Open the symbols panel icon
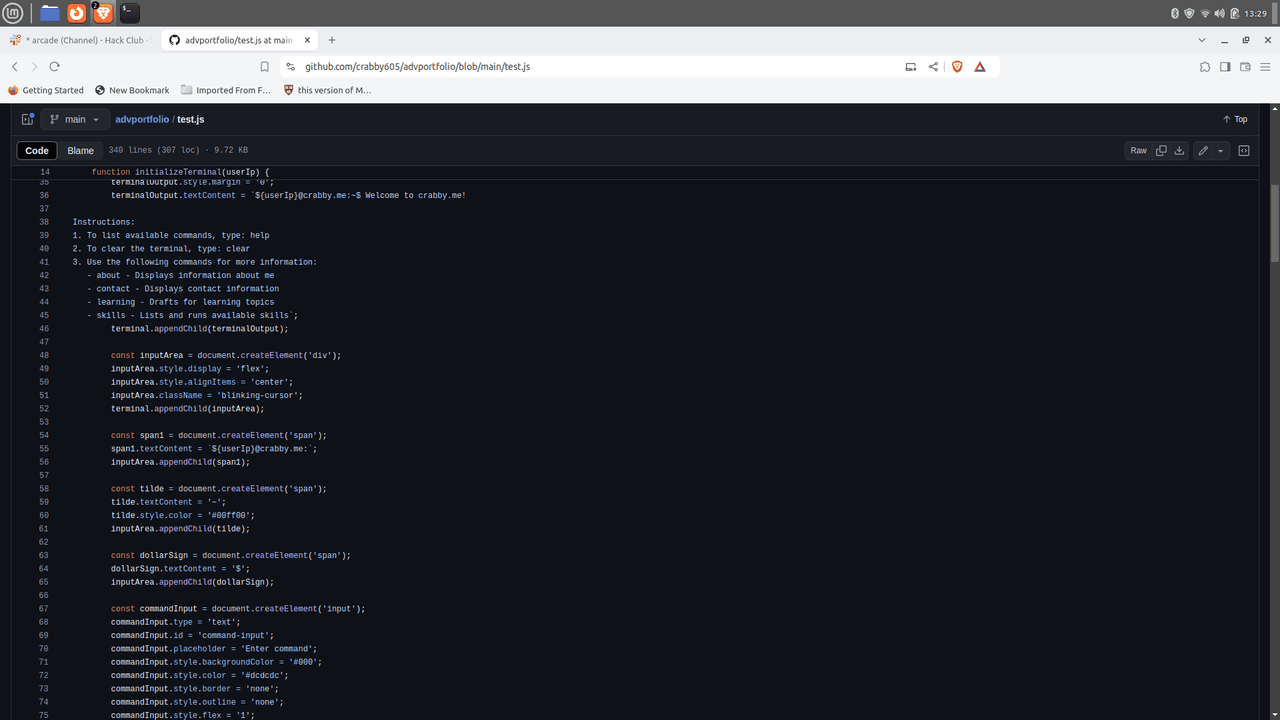Image resolution: width=1280 pixels, height=720 pixels. click(x=1244, y=151)
